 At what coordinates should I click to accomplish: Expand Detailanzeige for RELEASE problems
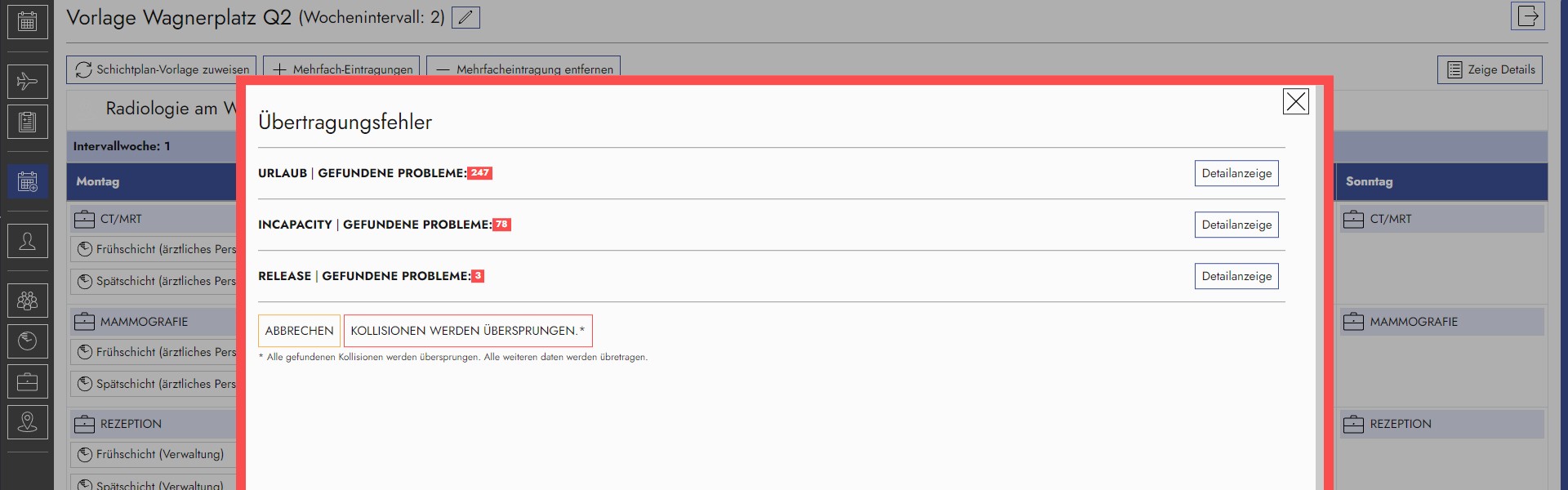tap(1236, 276)
